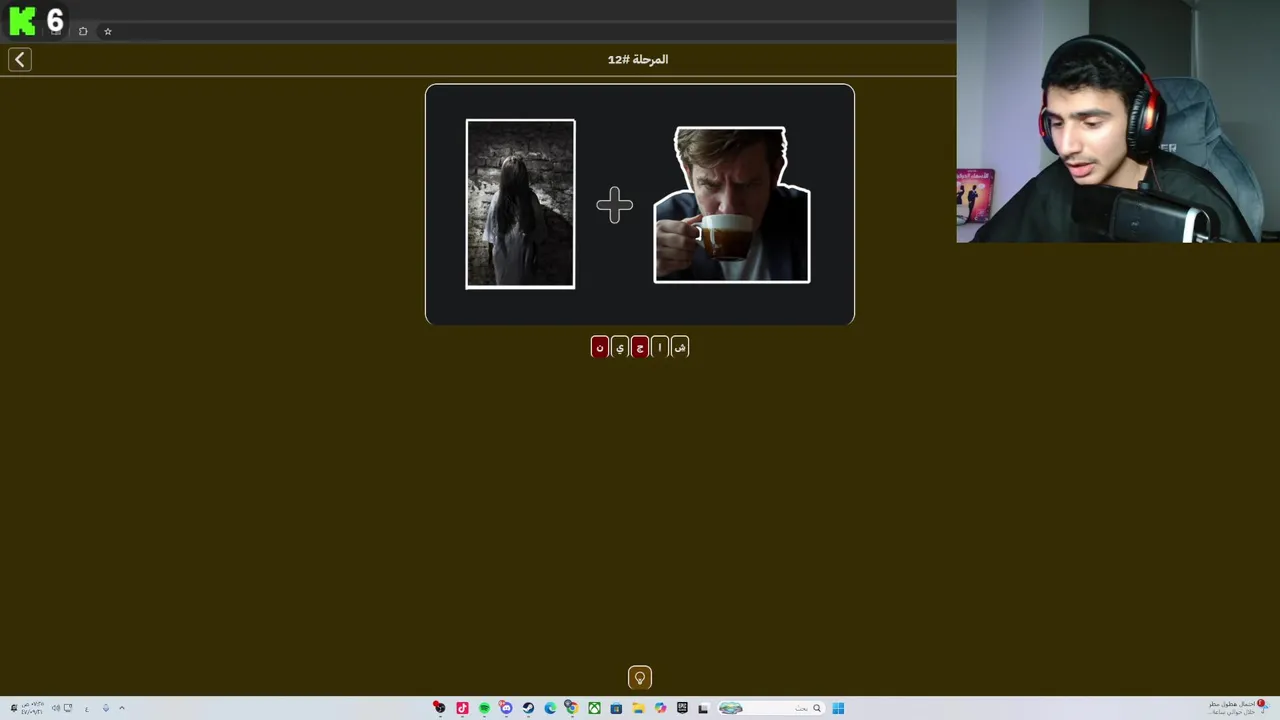Open File Explorer from taskbar
1280x720 pixels.
point(638,708)
